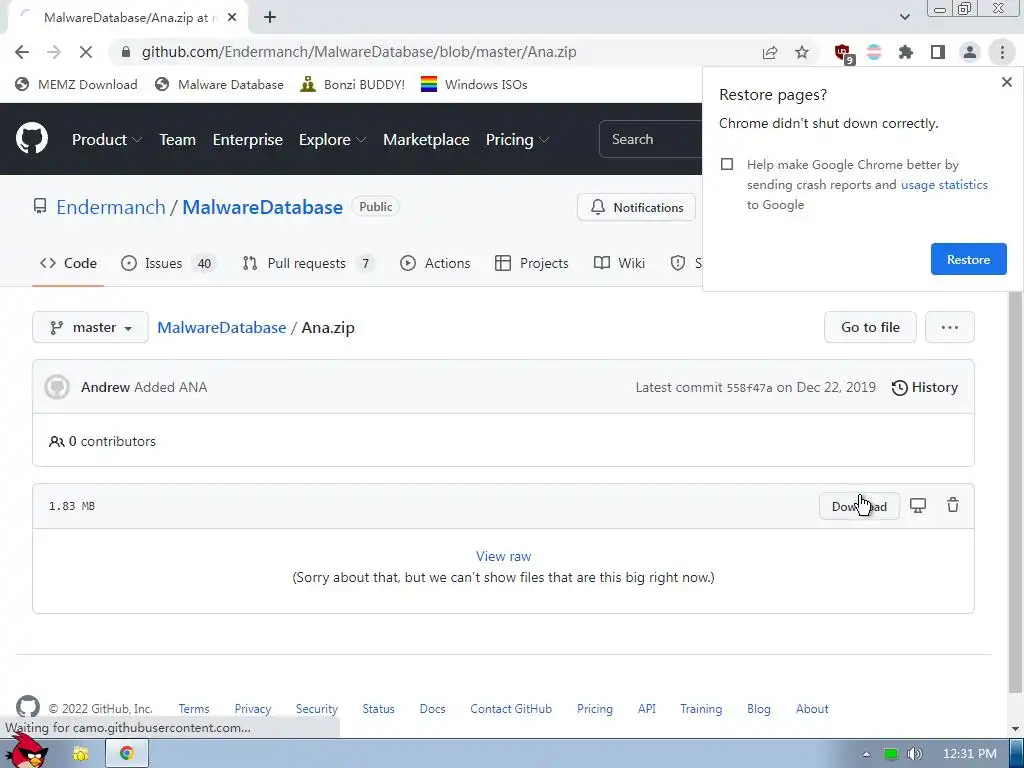
Task: Click the browser back arrow
Action: [22, 52]
